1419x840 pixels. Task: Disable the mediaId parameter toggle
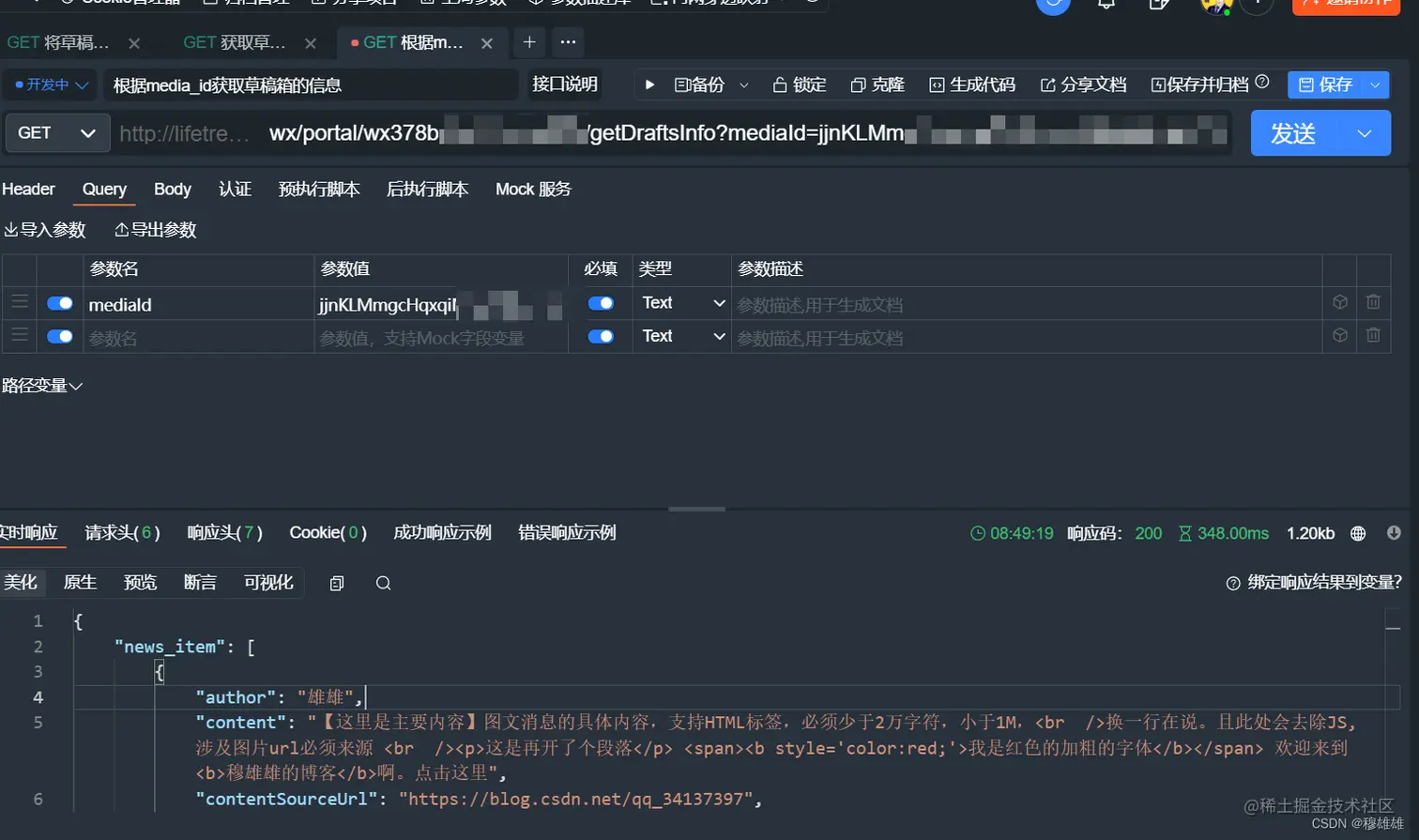59,302
